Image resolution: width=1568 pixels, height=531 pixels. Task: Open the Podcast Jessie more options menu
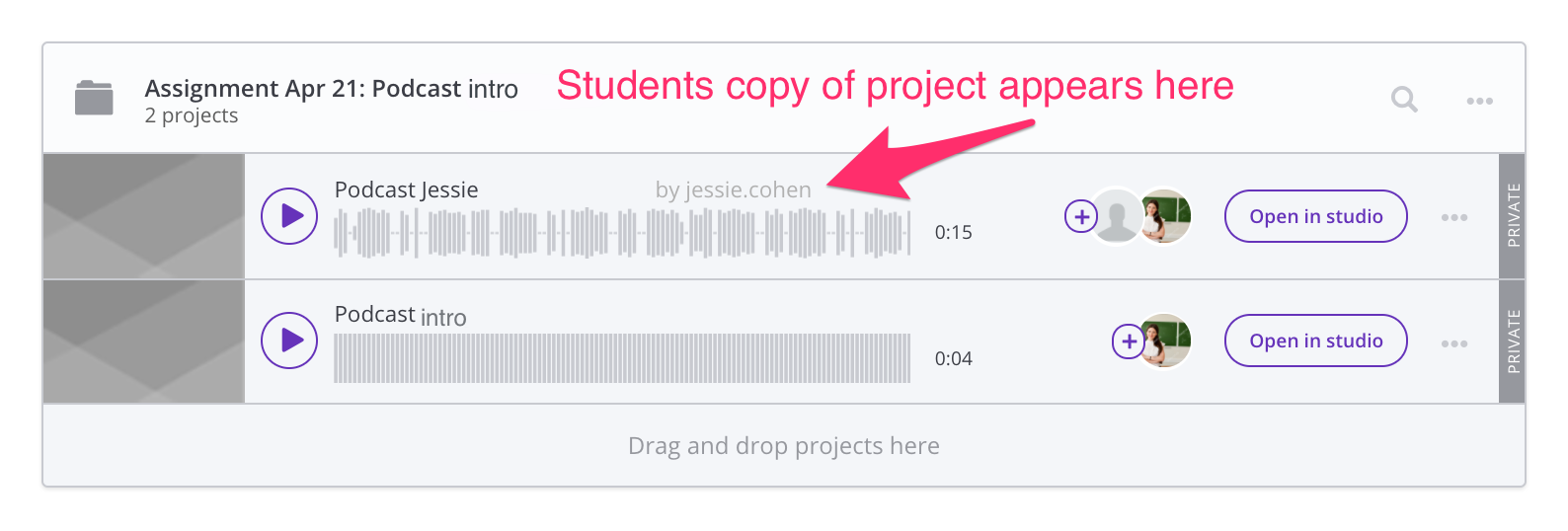[x=1453, y=217]
